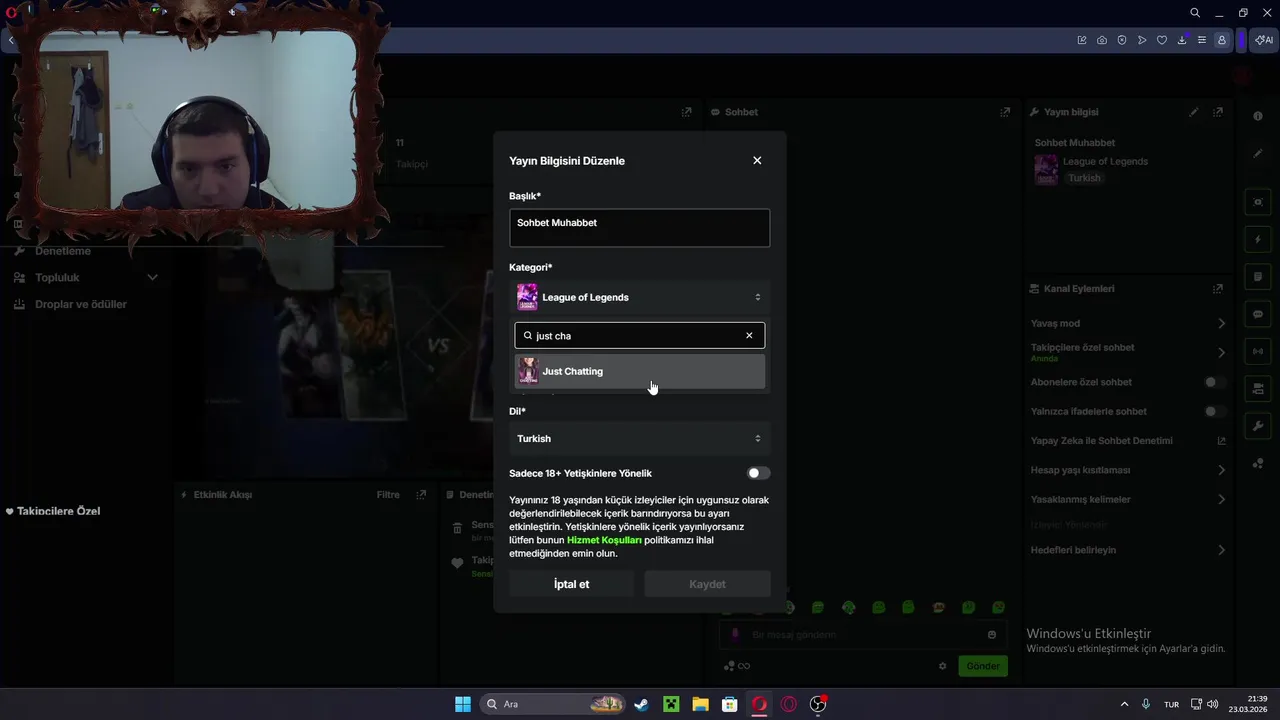Open the Hizmet Koşulları link

604,540
